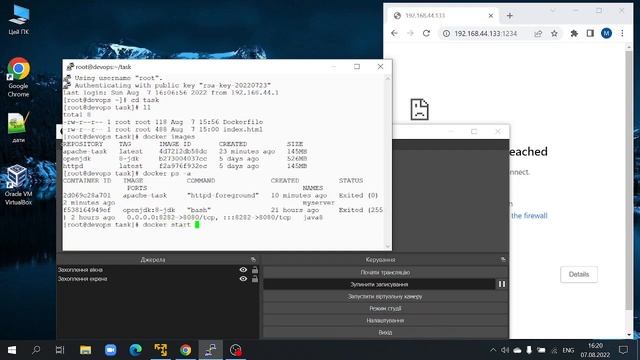The image size is (640, 360).
Task: Click Почати трансляцію button in OBS
Action: (385, 272)
